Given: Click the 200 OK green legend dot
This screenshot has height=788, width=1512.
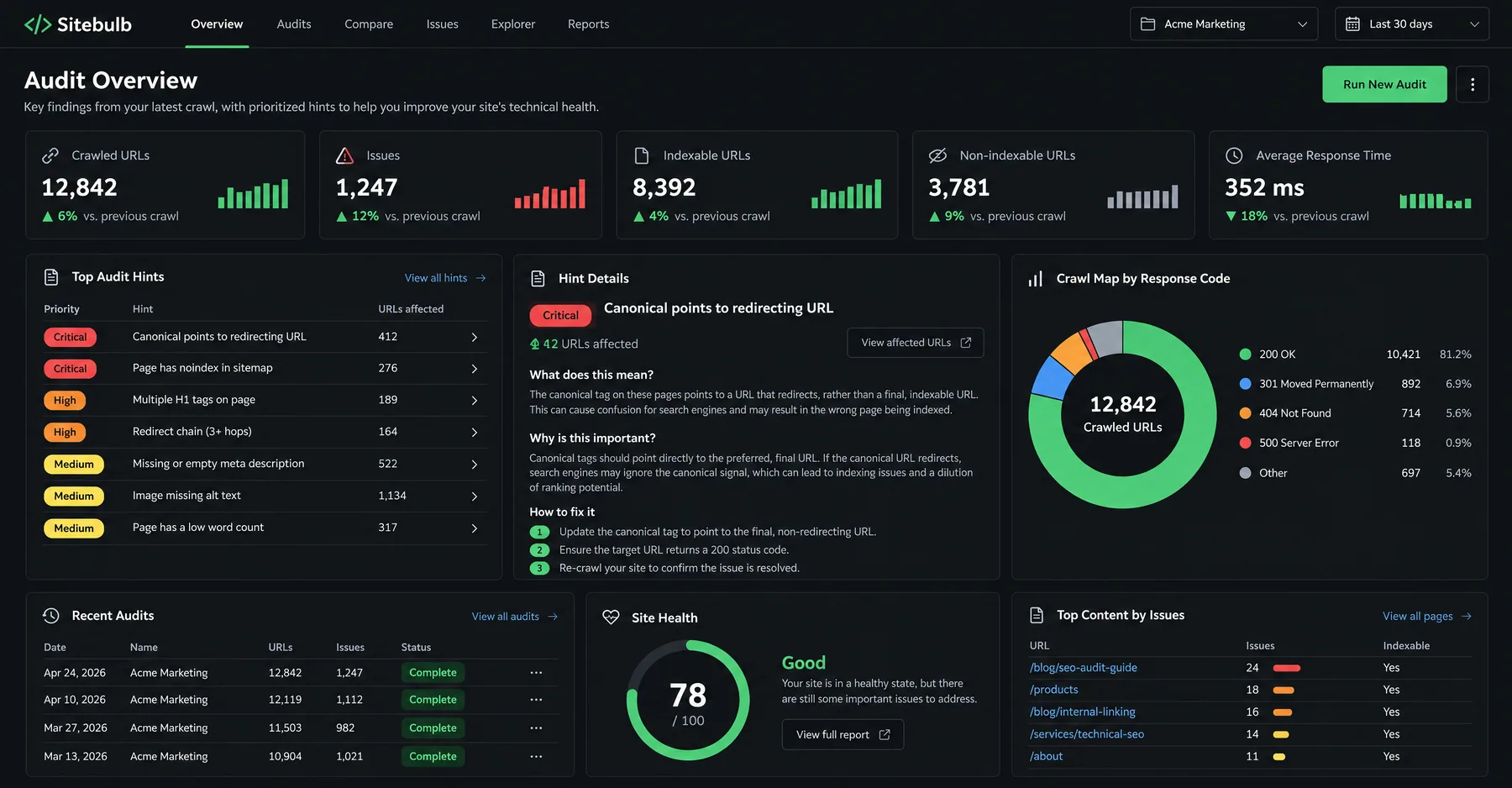Looking at the screenshot, I should (1246, 355).
